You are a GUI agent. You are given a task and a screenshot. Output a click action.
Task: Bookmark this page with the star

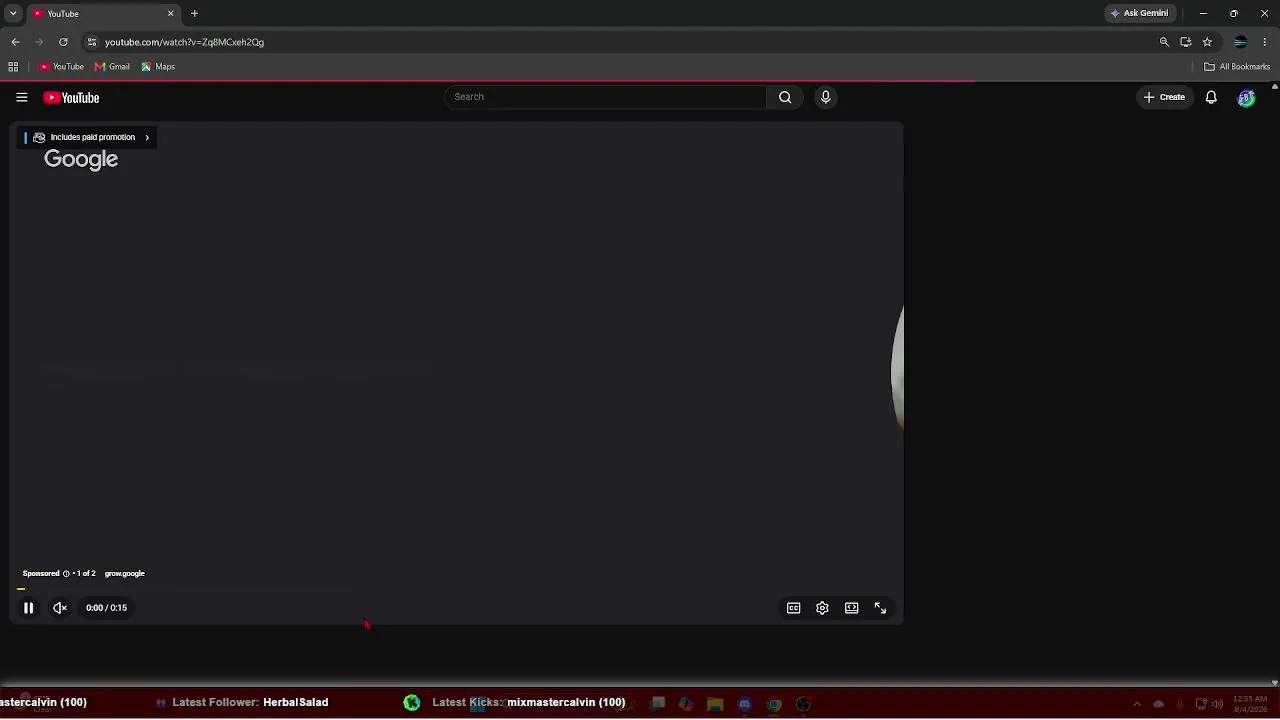click(x=1207, y=42)
